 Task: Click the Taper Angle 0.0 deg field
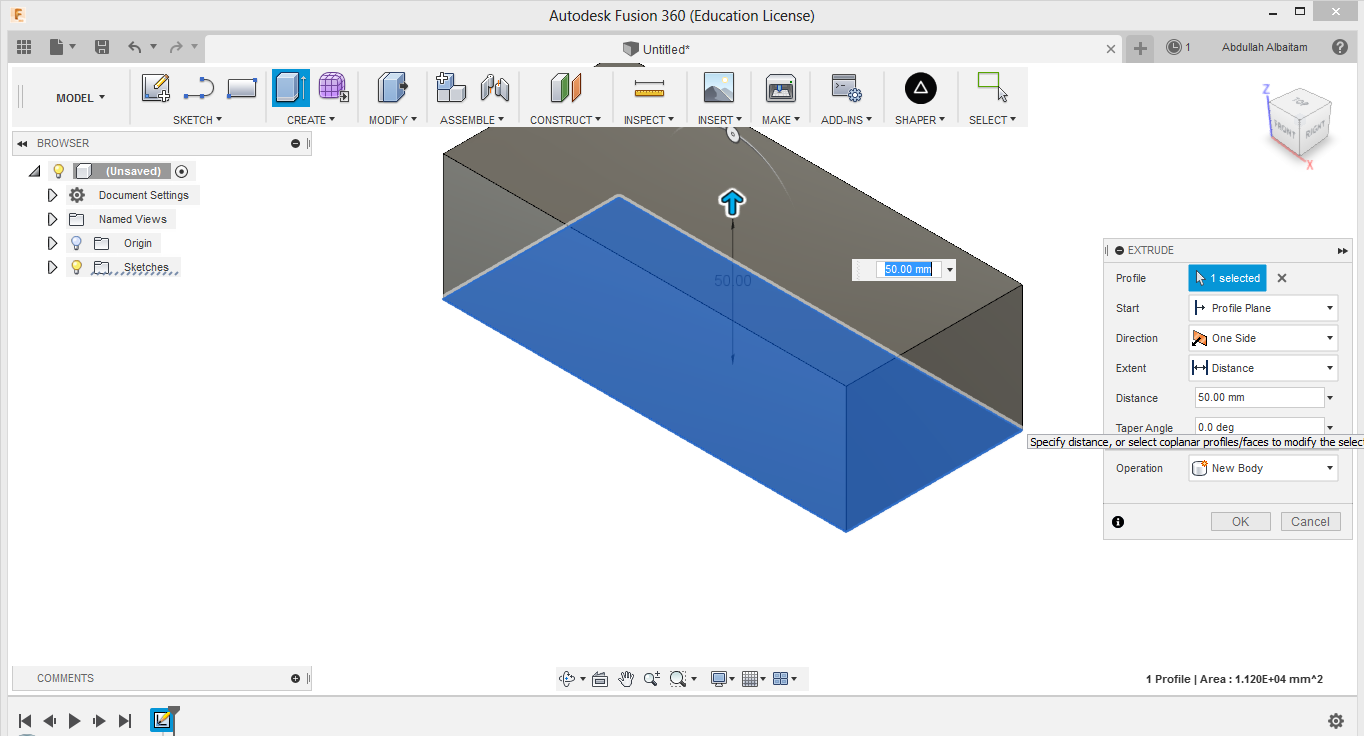tap(1260, 425)
